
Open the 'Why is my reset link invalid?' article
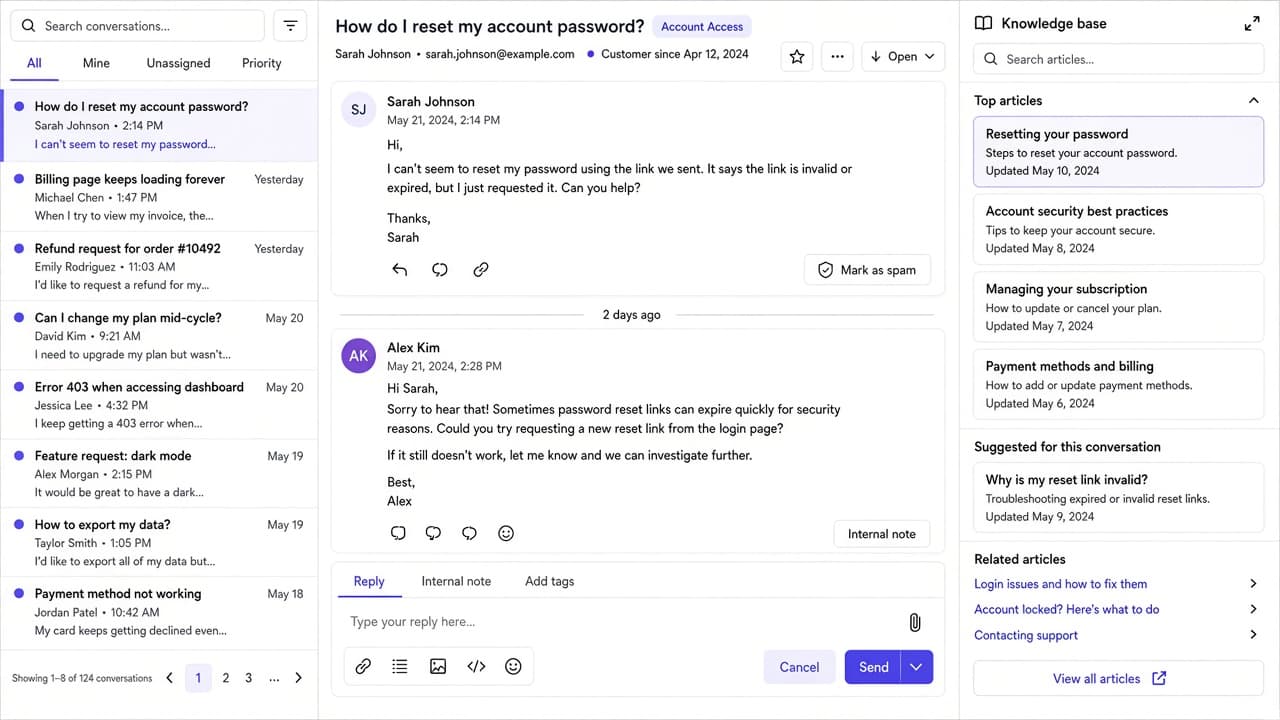coord(1118,498)
